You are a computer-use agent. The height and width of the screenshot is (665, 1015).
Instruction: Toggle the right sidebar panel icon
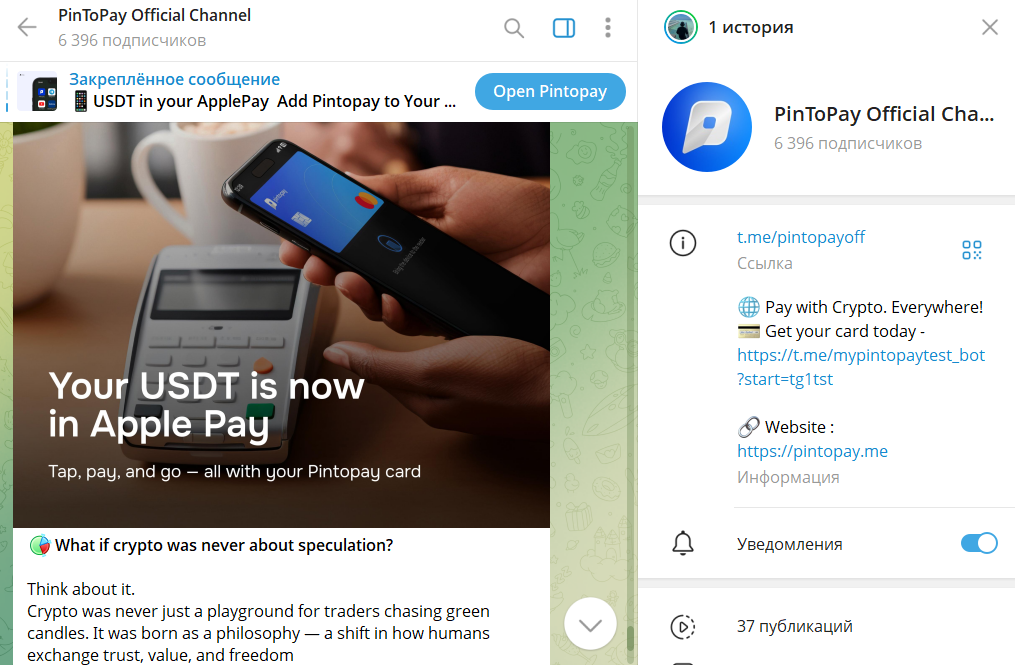(x=564, y=28)
